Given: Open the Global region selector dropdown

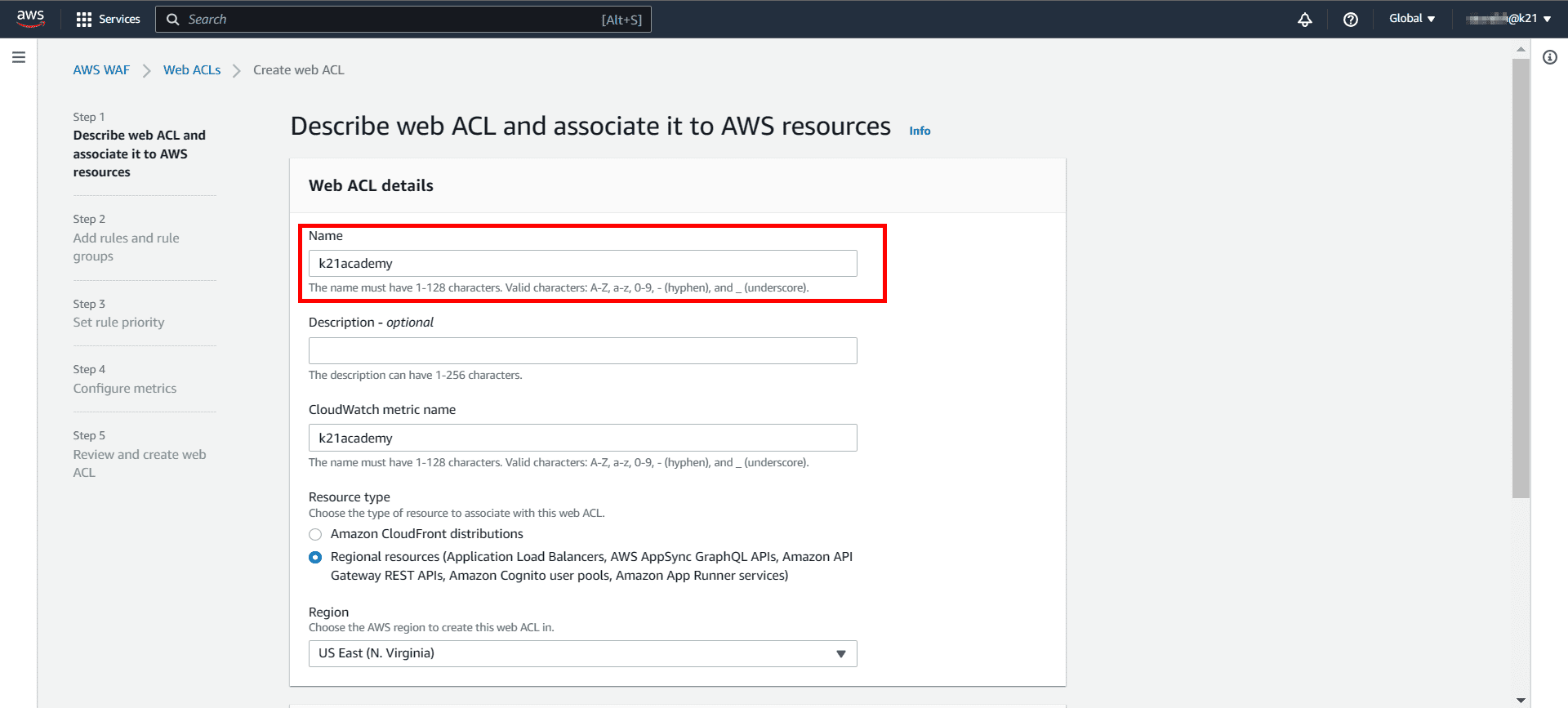Looking at the screenshot, I should (x=1412, y=19).
